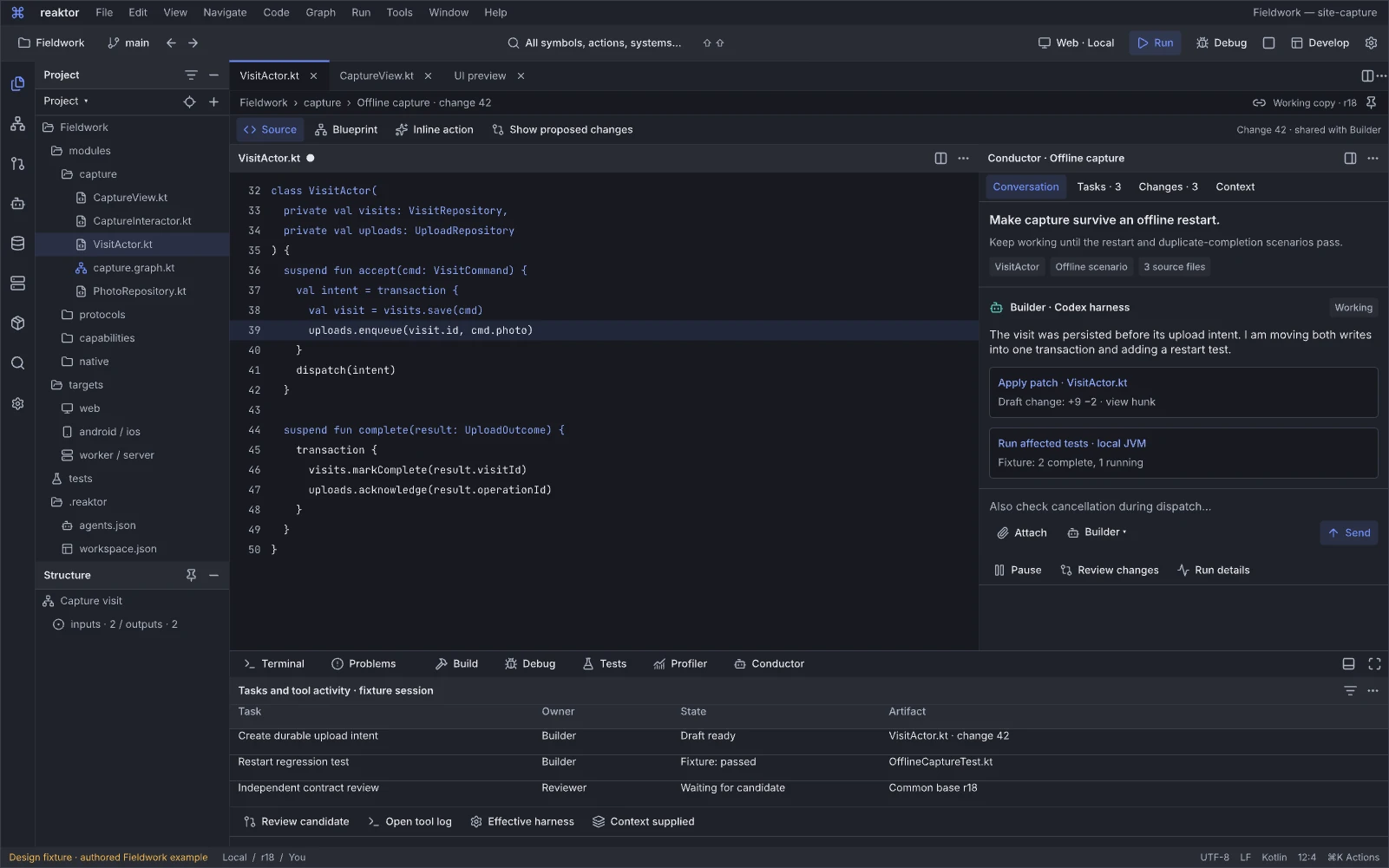This screenshot has height=868, width=1389.
Task: Click the message input in the Conductor panel
Action: [x=1183, y=506]
